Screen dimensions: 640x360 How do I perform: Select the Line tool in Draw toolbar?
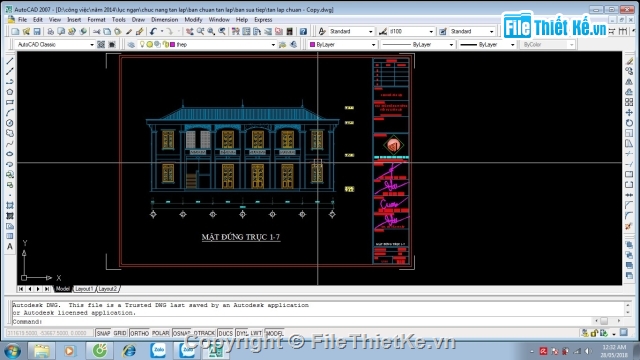(x=10, y=61)
